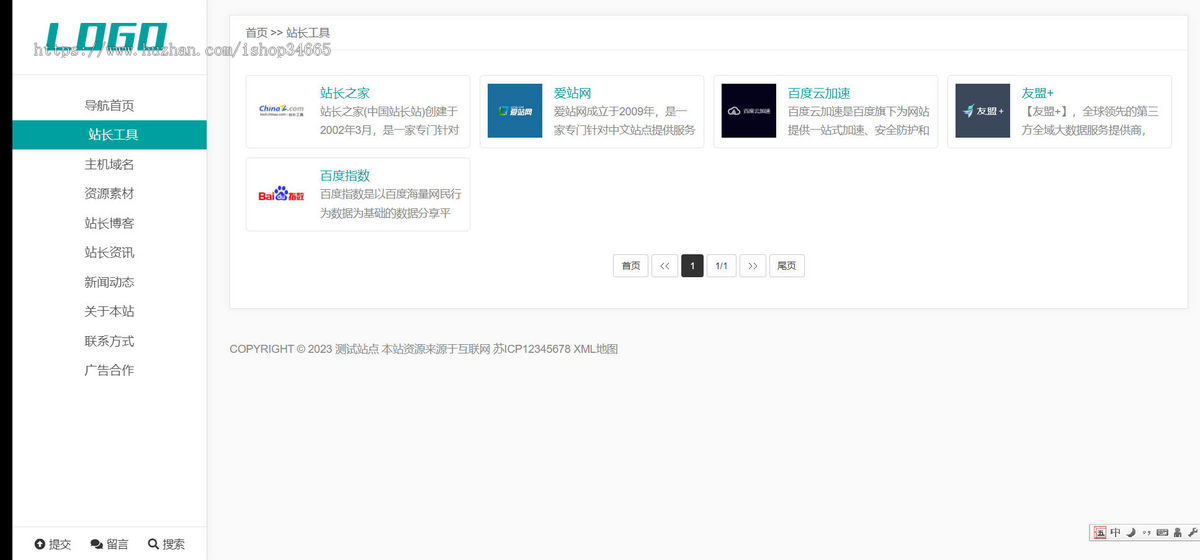1200x560 pixels.
Task: Select the 站长工具 sidebar item
Action: (109, 135)
